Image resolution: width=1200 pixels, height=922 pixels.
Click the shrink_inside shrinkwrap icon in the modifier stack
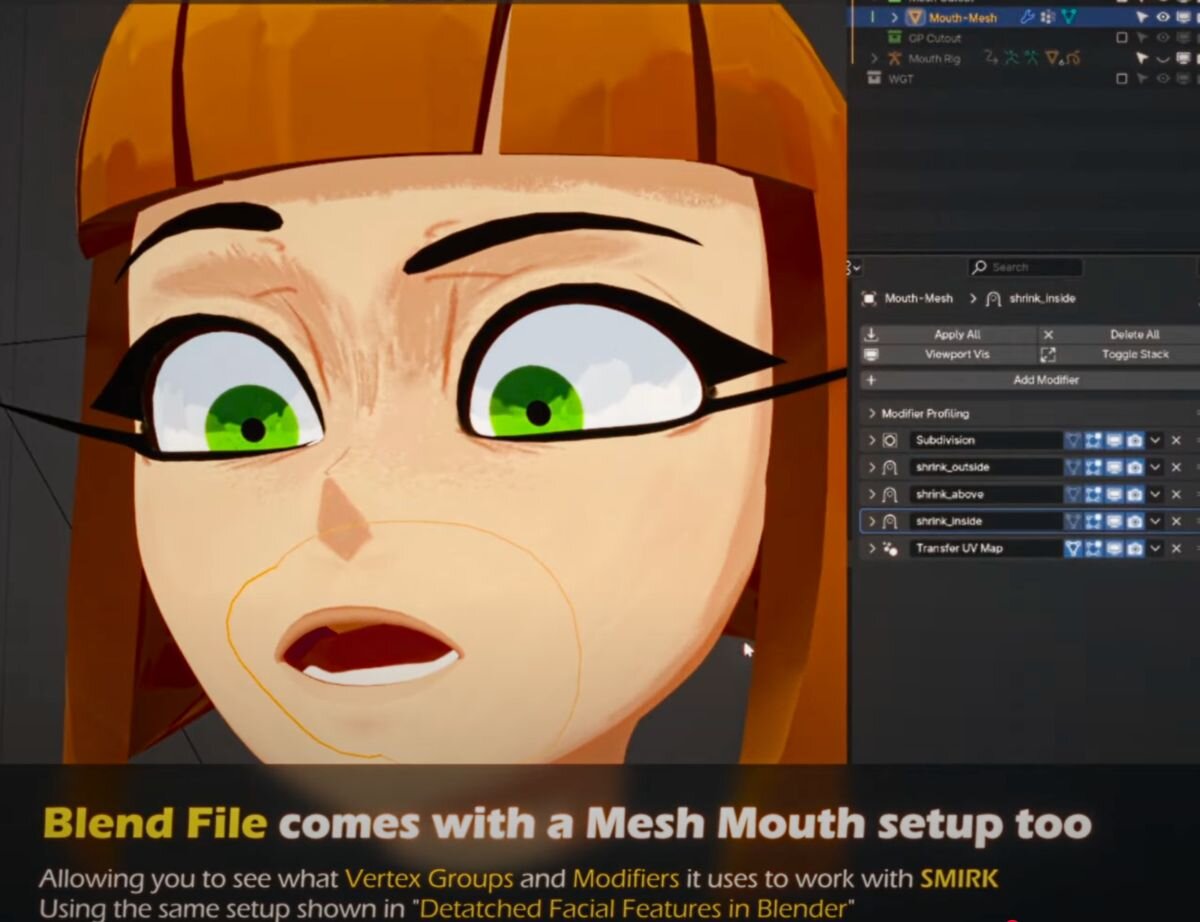tap(890, 521)
